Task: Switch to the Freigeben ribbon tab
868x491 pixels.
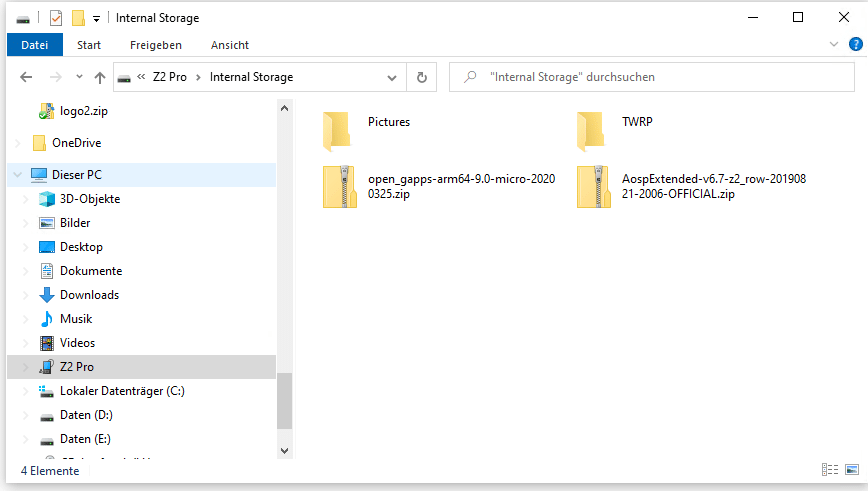Action: (156, 45)
